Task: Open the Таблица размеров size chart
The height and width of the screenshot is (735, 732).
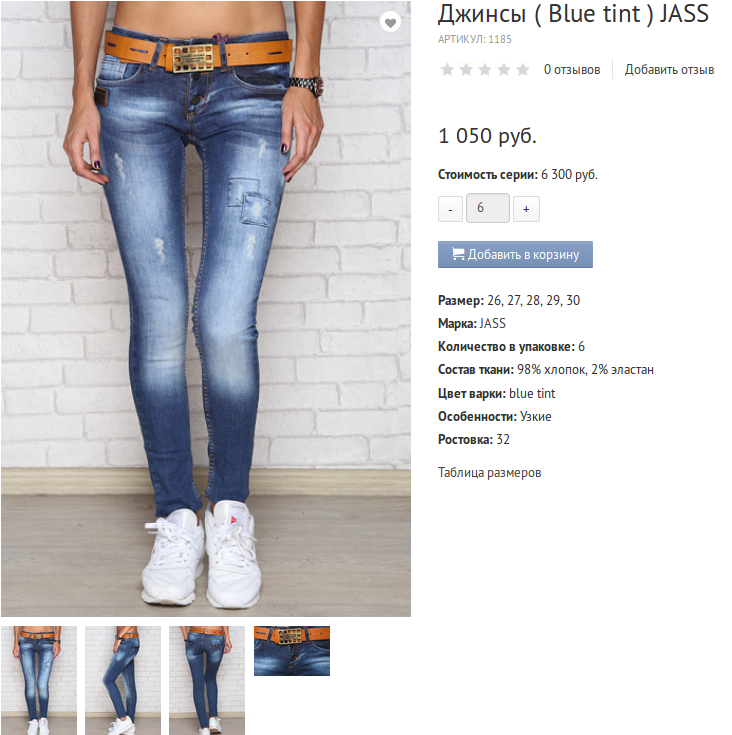Action: [489, 472]
